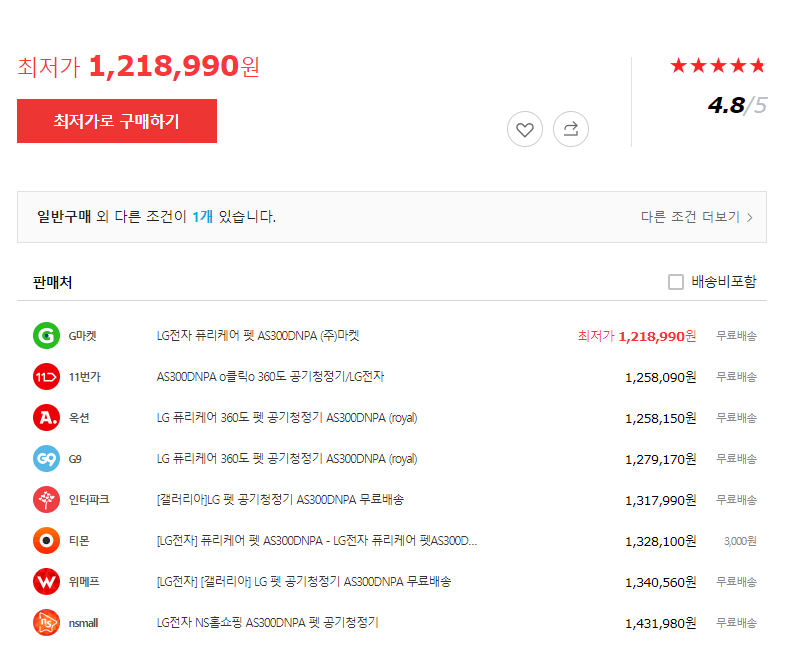Open 위메프 [LG전자] [갤러리아] listing
The width and height of the screenshot is (797, 648).
click(303, 581)
